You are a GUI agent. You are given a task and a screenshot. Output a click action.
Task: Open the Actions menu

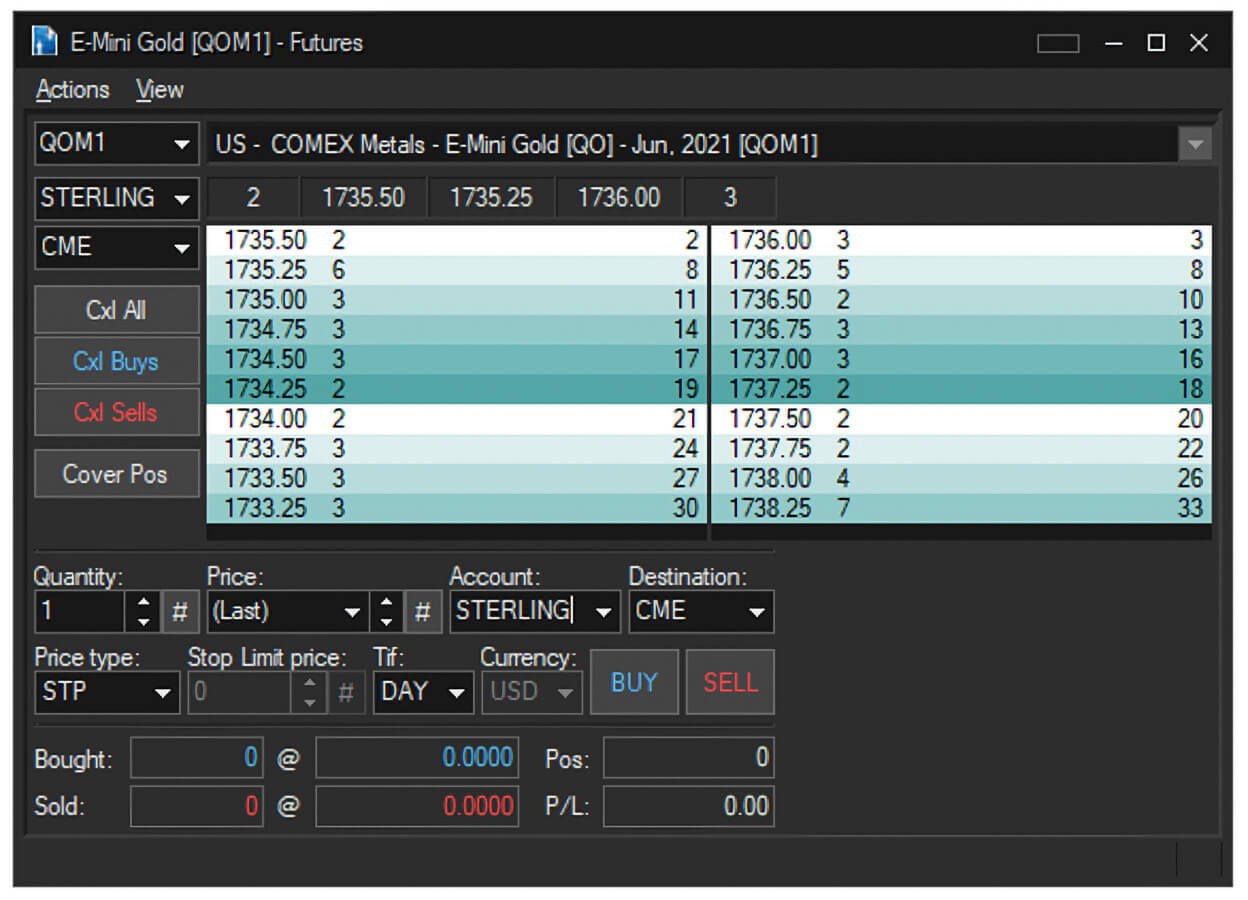pos(72,89)
